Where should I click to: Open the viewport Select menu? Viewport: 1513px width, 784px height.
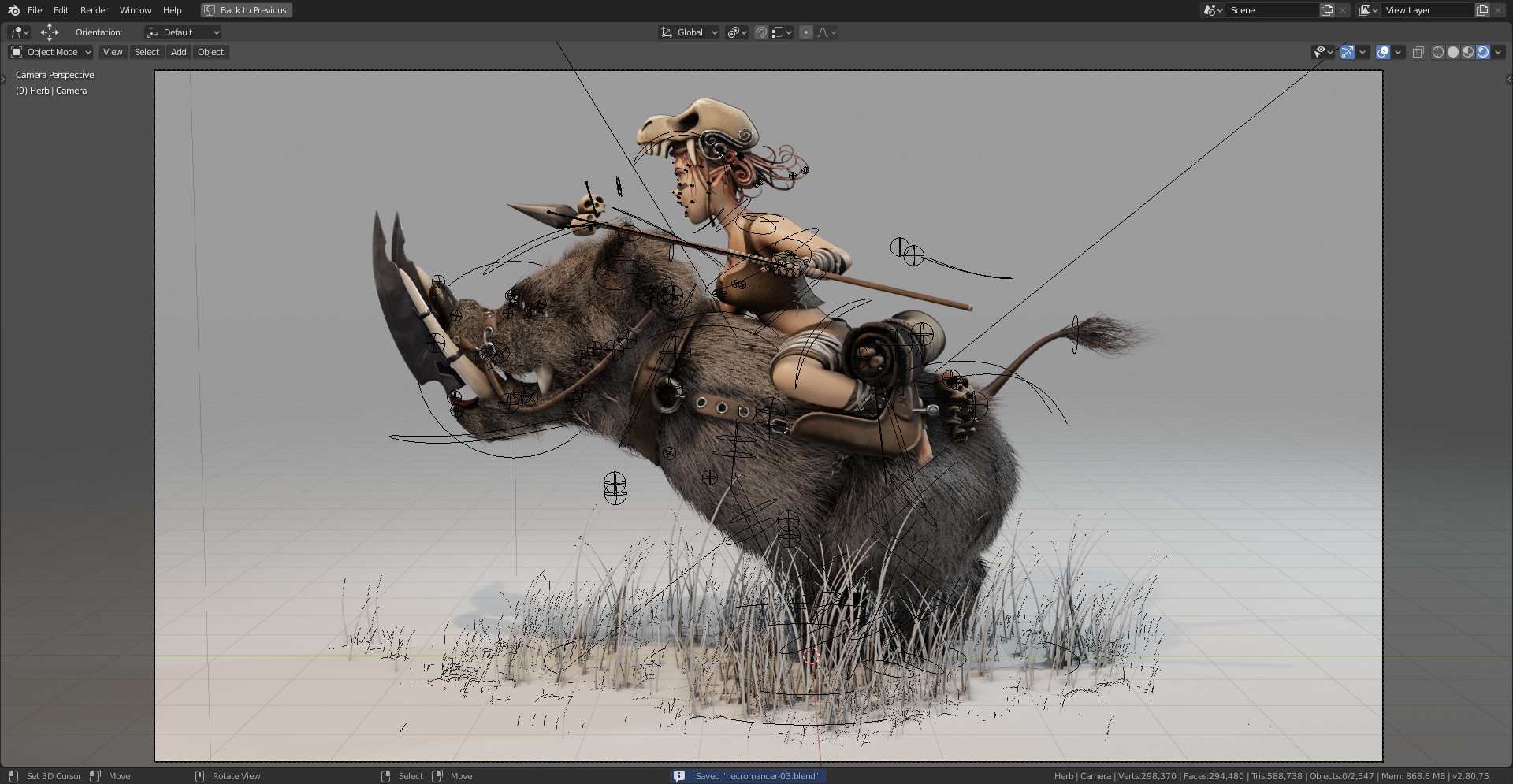[x=147, y=52]
